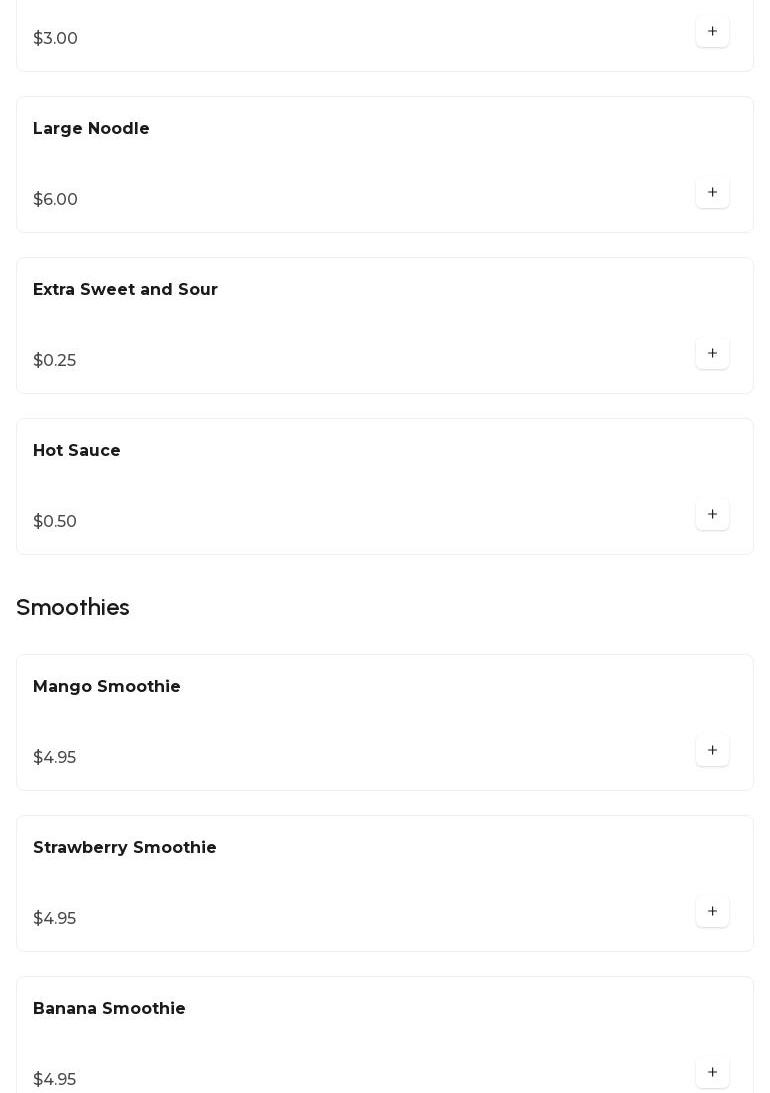This screenshot has width=770, height=1093.
Task: Click the plus icon for Extra Sweet and Sour
Action: 712,354
